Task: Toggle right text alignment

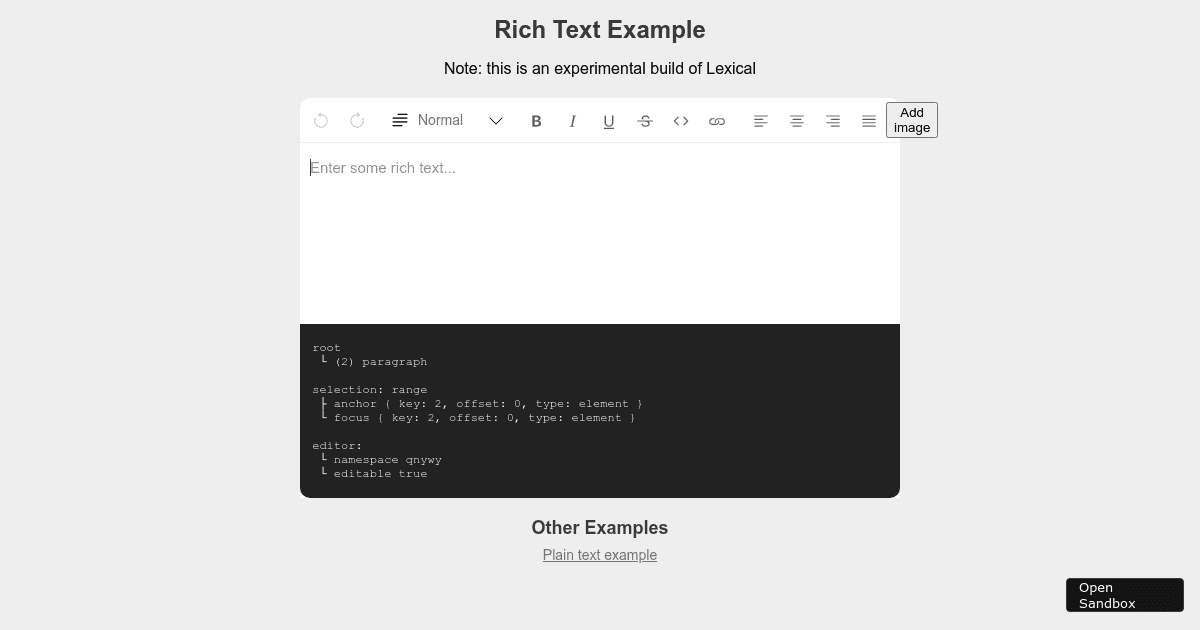Action: click(833, 120)
